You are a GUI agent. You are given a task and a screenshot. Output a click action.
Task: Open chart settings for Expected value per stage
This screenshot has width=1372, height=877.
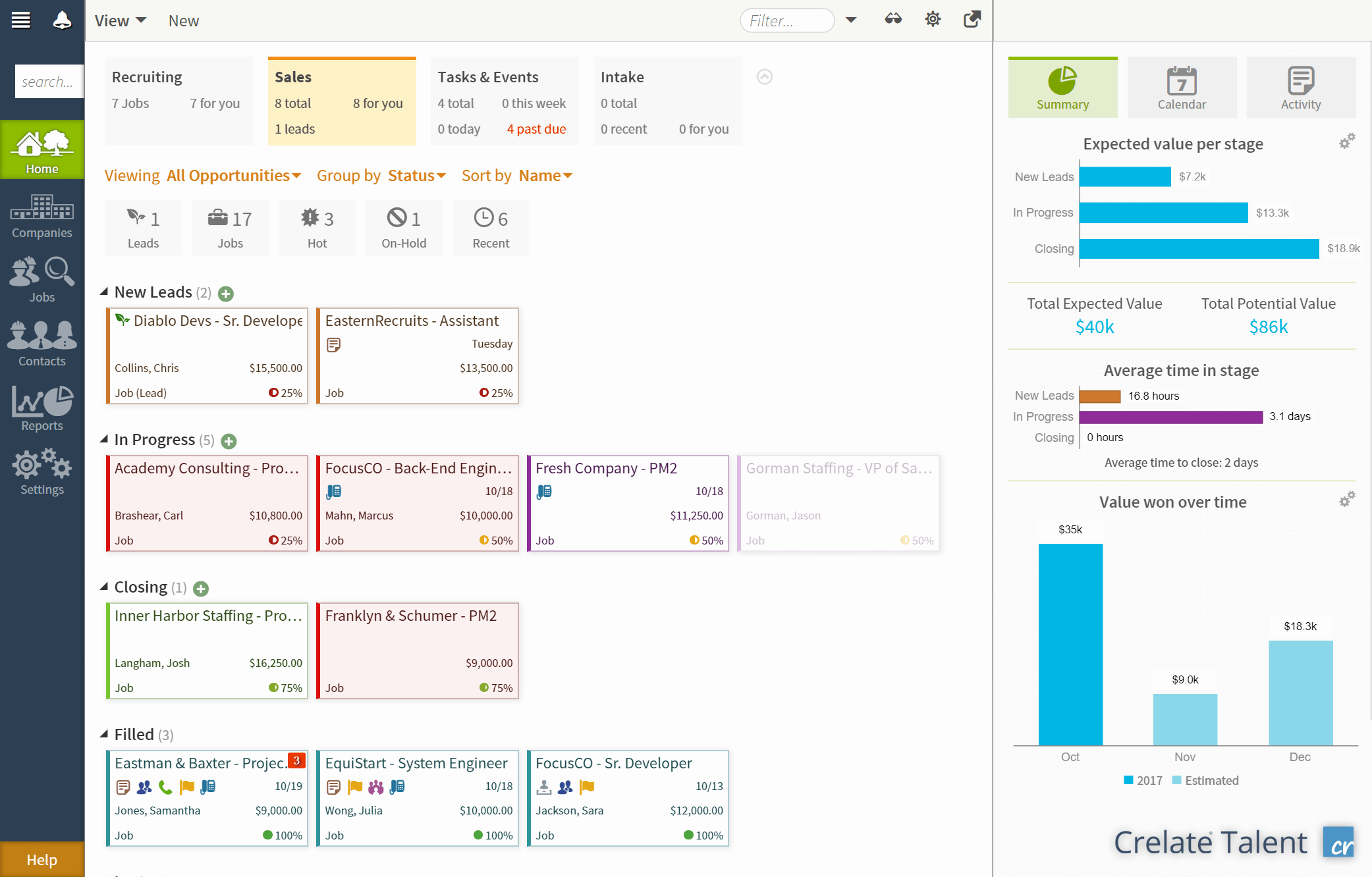[1347, 141]
